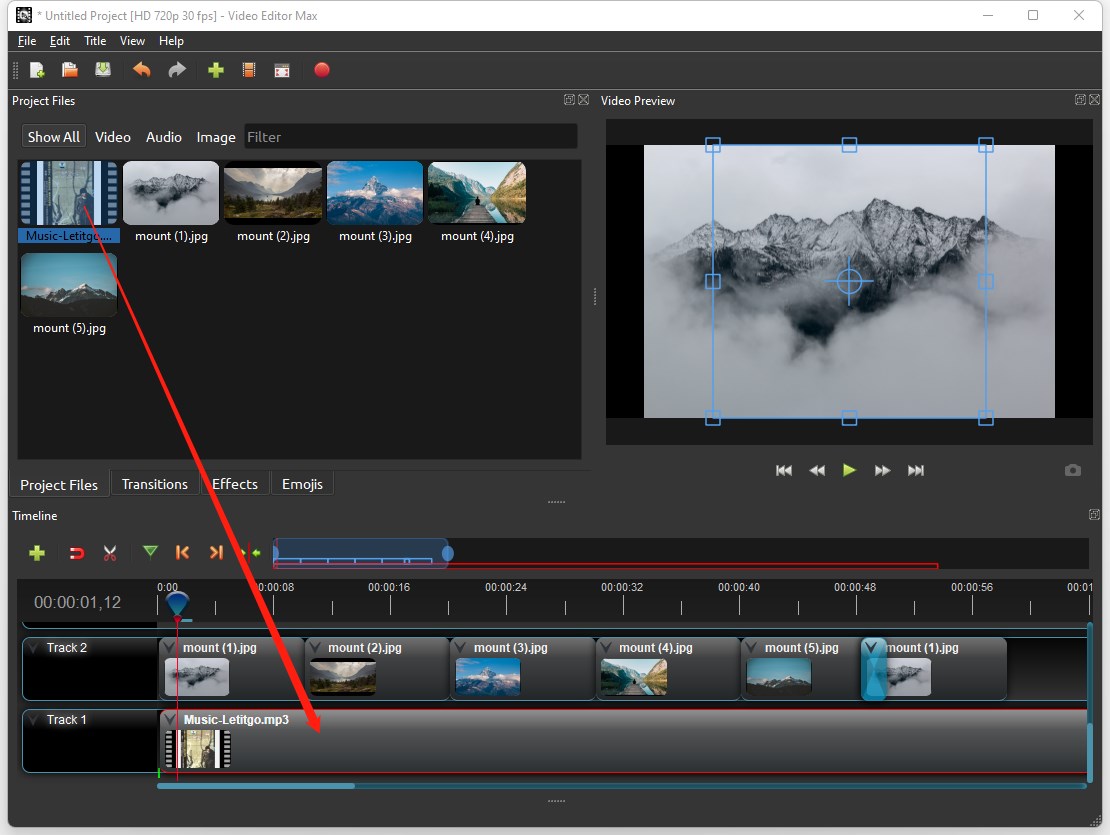Select the mount (3).jpg thumbnail
Viewport: 1110px width, 835px height.
click(375, 192)
